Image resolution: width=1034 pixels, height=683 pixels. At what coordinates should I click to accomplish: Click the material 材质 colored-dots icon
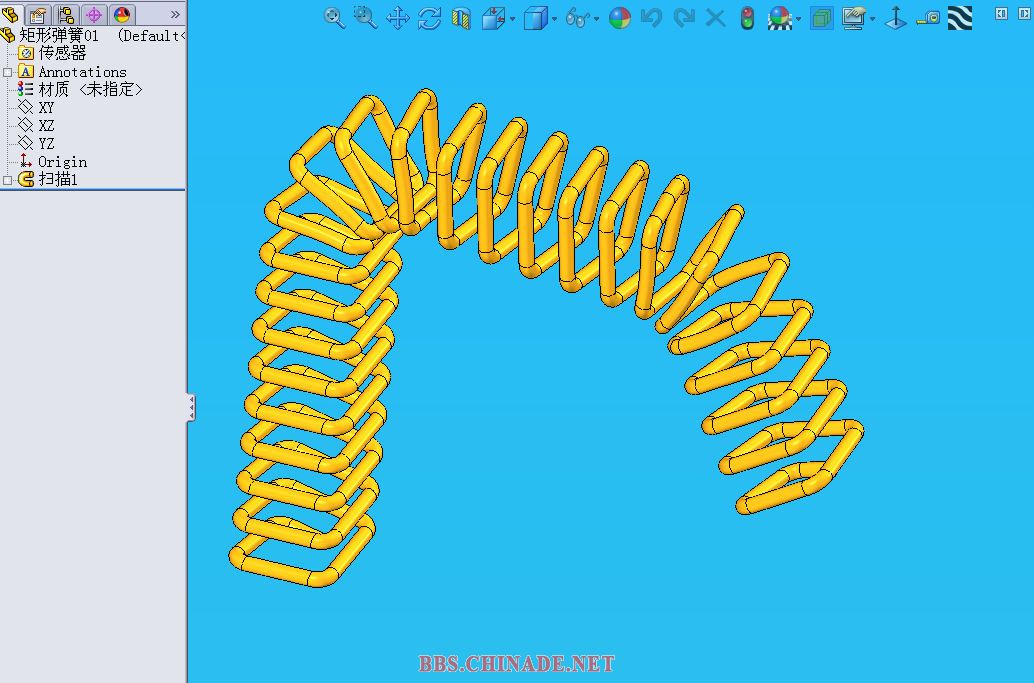coord(25,88)
